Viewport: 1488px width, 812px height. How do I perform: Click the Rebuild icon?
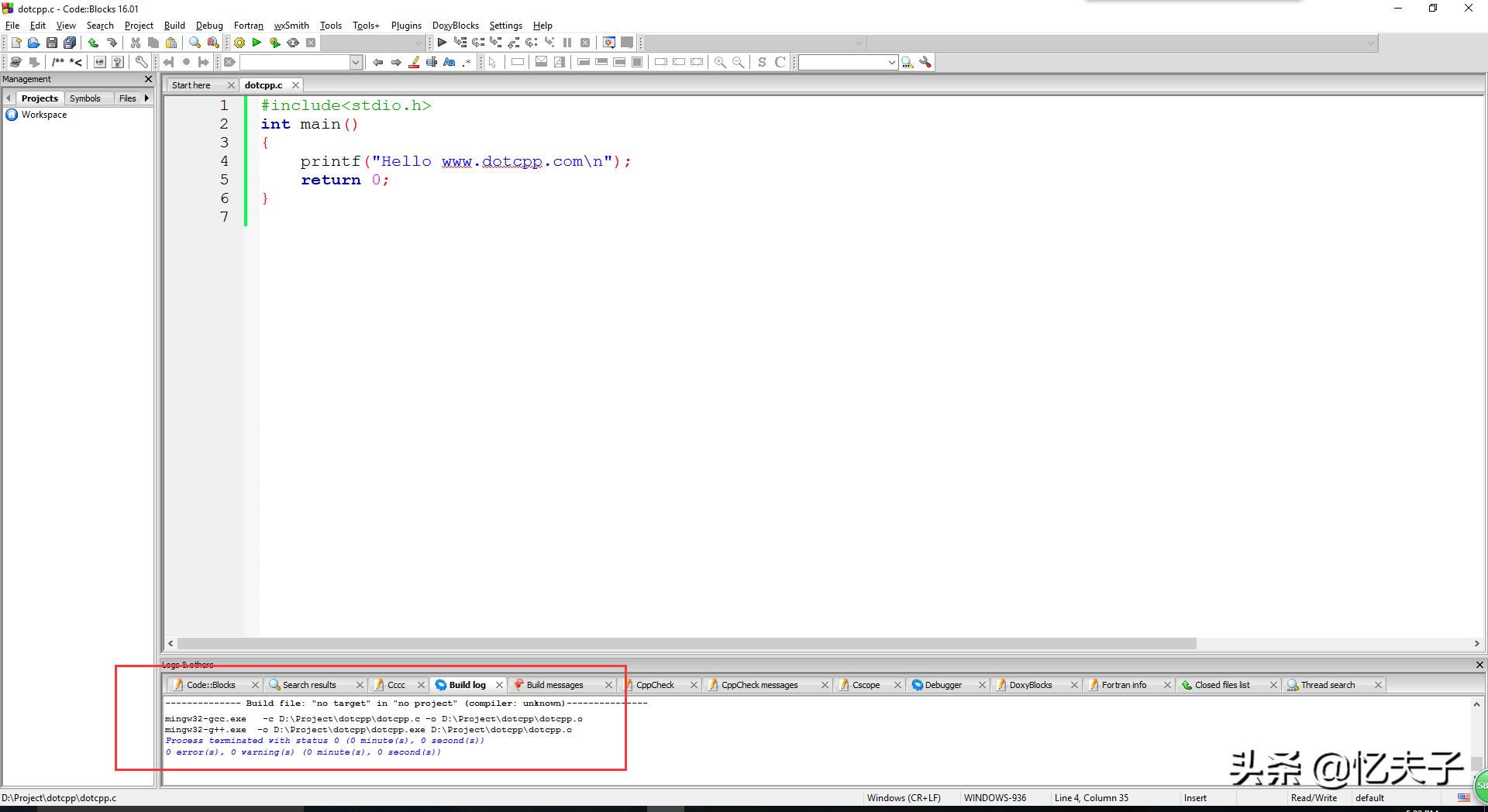(293, 43)
